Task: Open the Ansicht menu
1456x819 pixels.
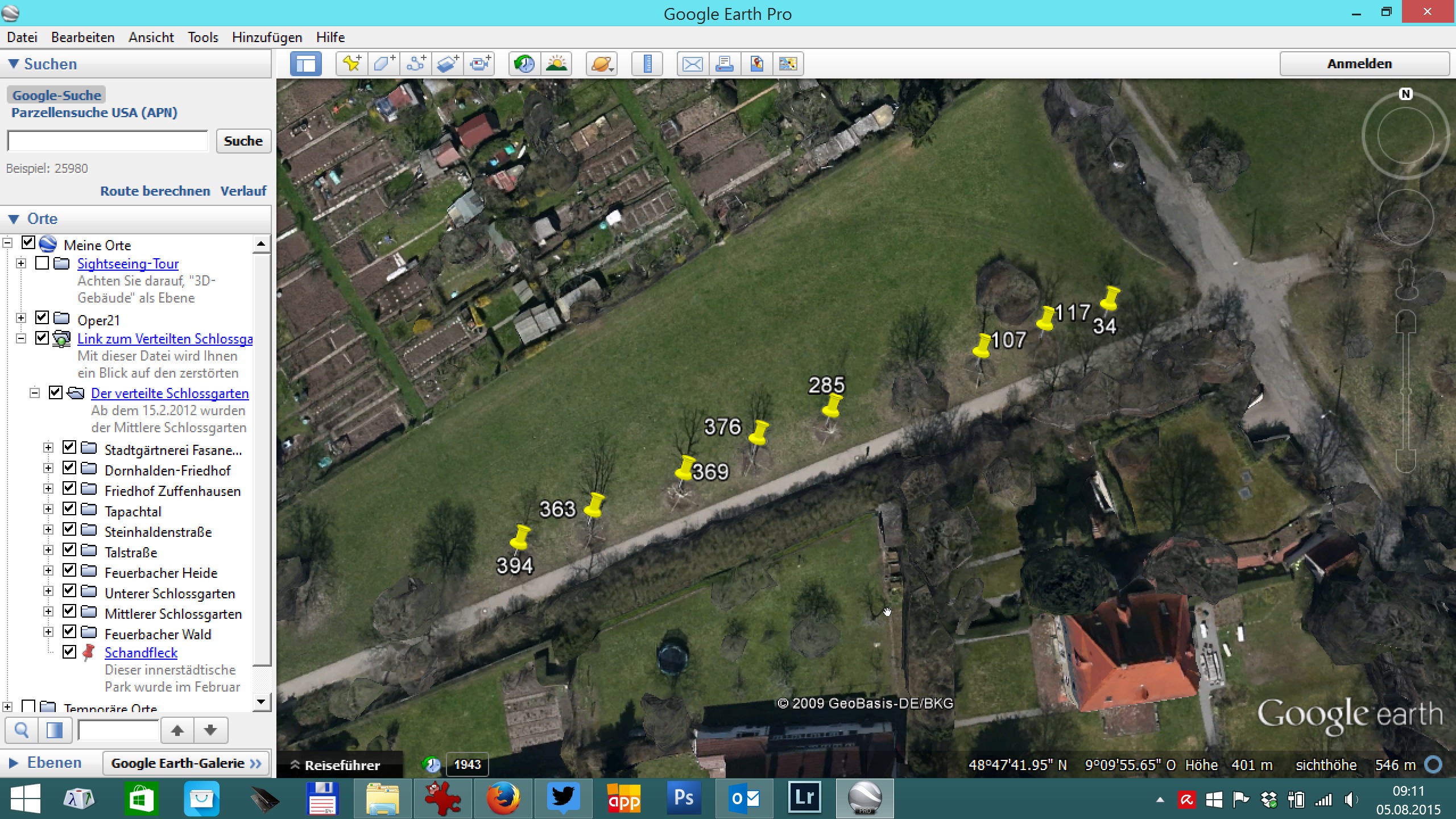Action: (x=151, y=38)
